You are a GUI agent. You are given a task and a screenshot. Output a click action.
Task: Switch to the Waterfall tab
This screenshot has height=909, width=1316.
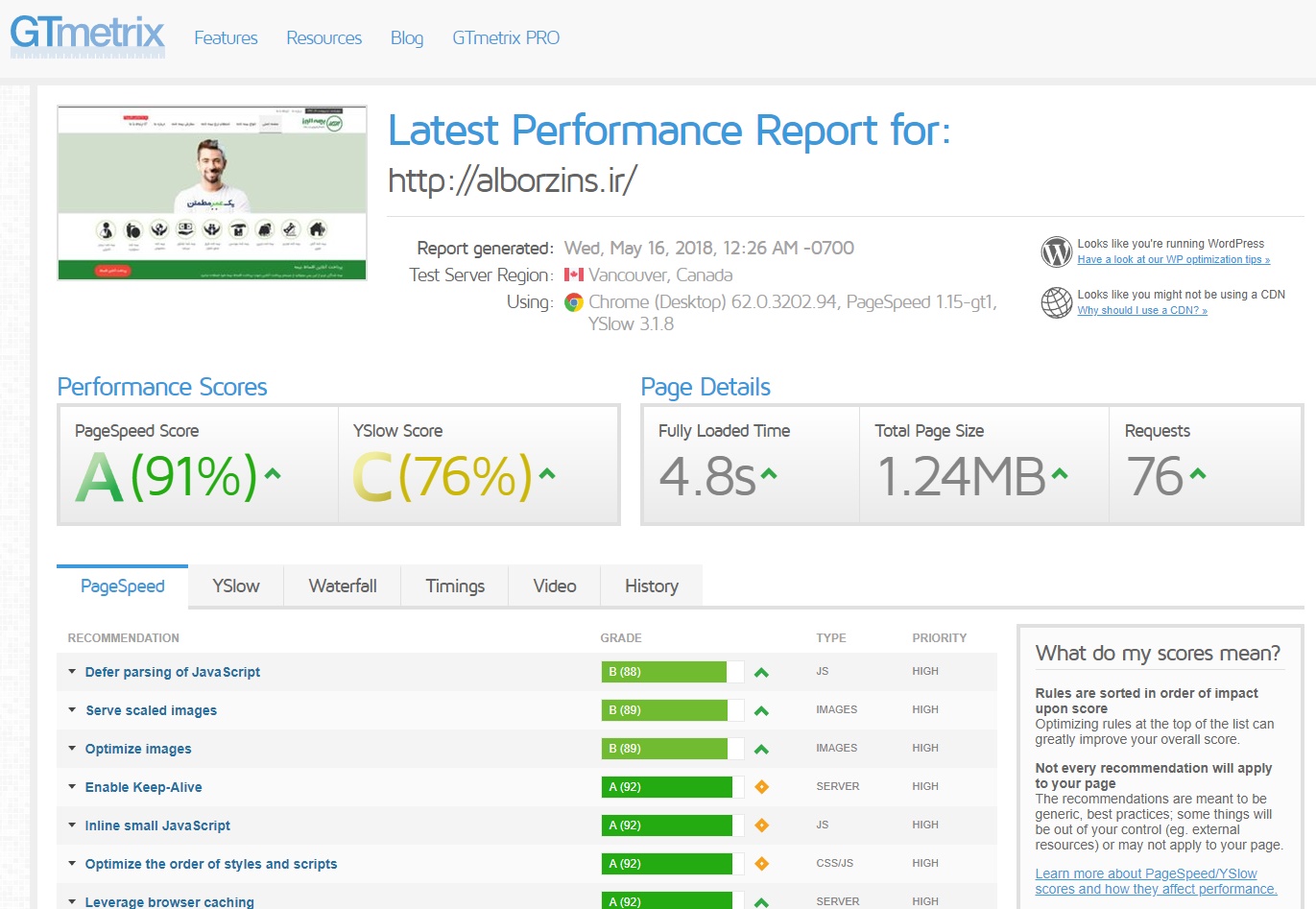343,586
